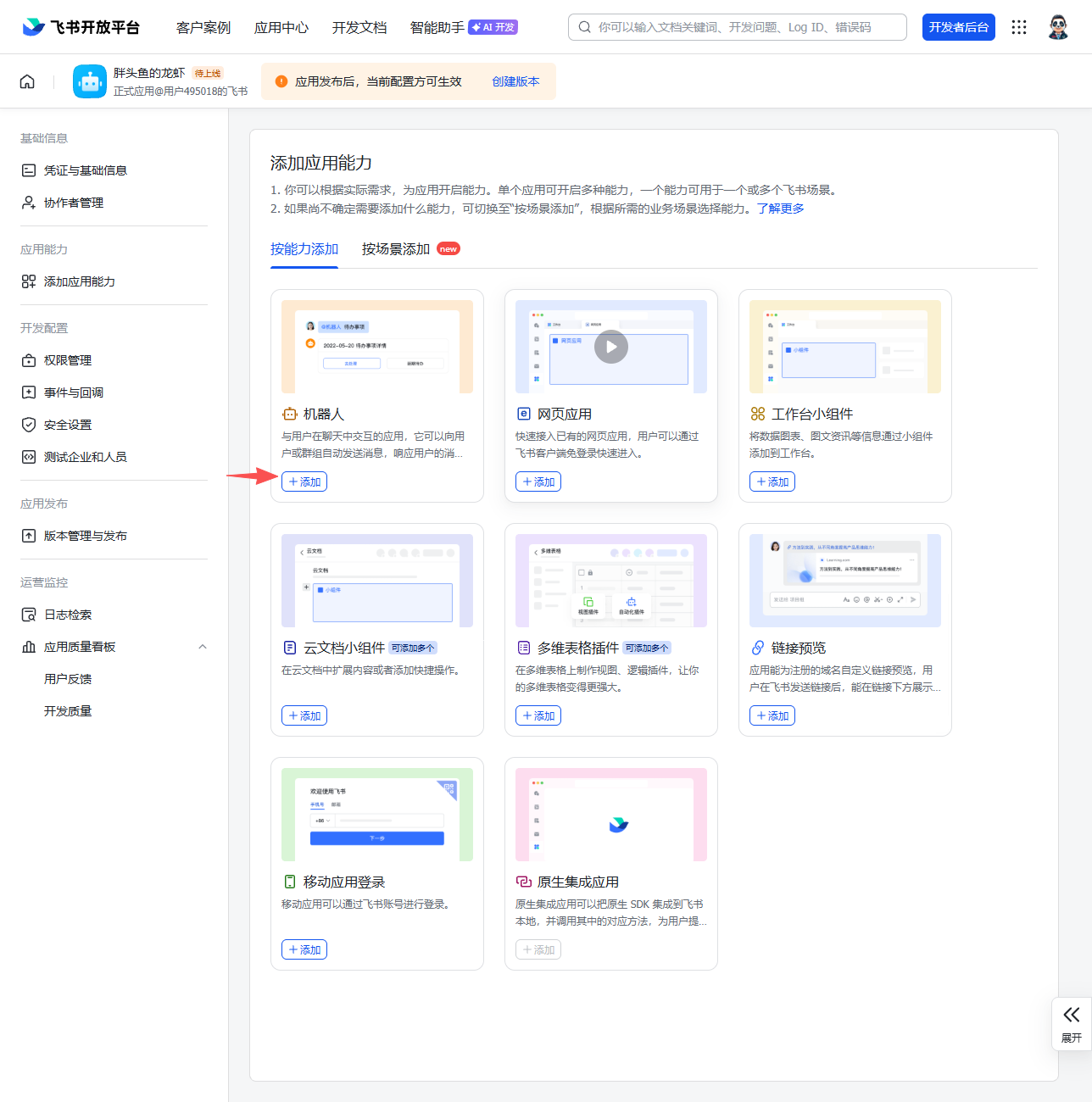Click the 测试企业和人员 code icon
This screenshot has height=1102, width=1092.
point(29,457)
